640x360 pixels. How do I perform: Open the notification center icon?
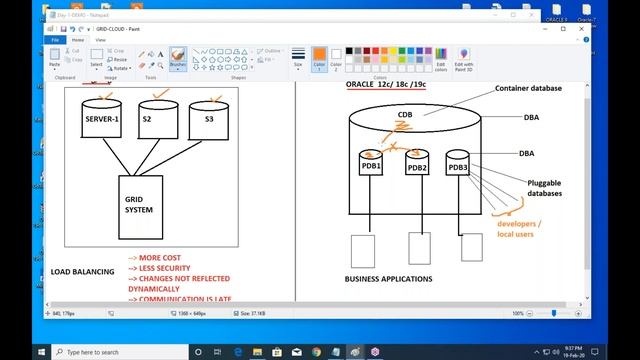tap(595, 352)
